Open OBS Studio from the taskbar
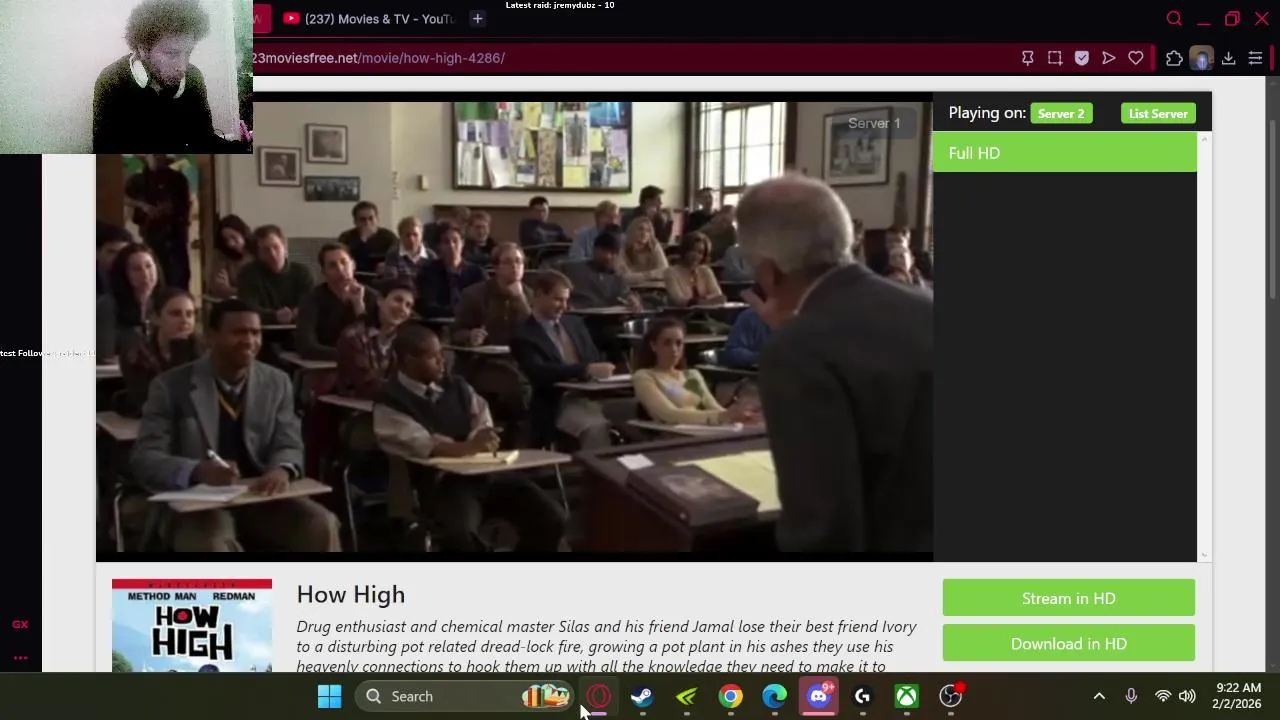Screen dimensions: 1280x720 950,696
